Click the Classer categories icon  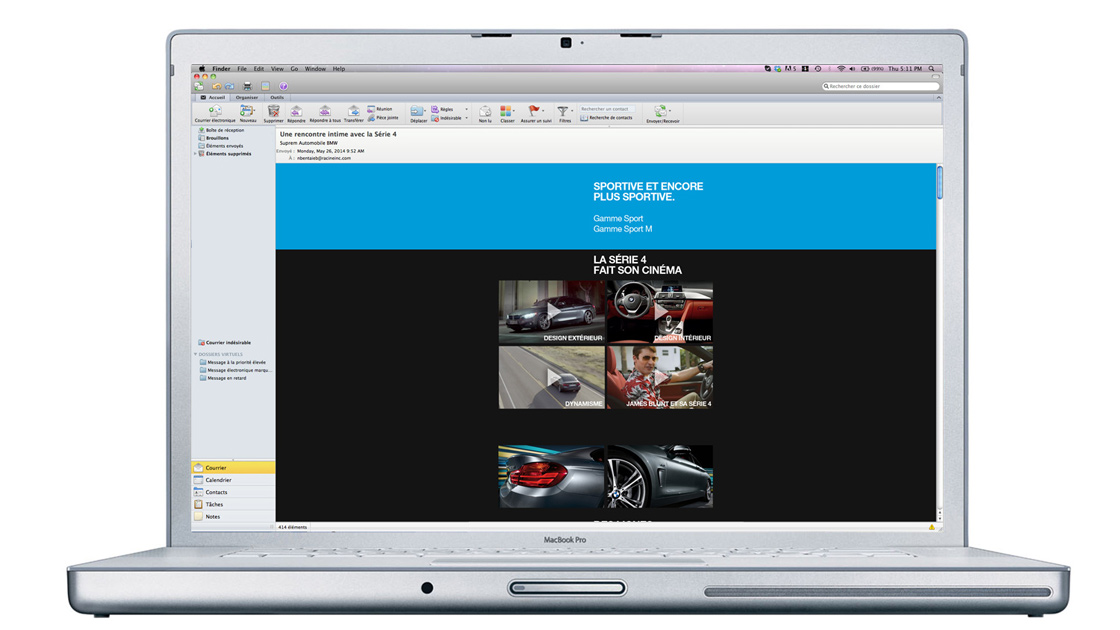506,111
